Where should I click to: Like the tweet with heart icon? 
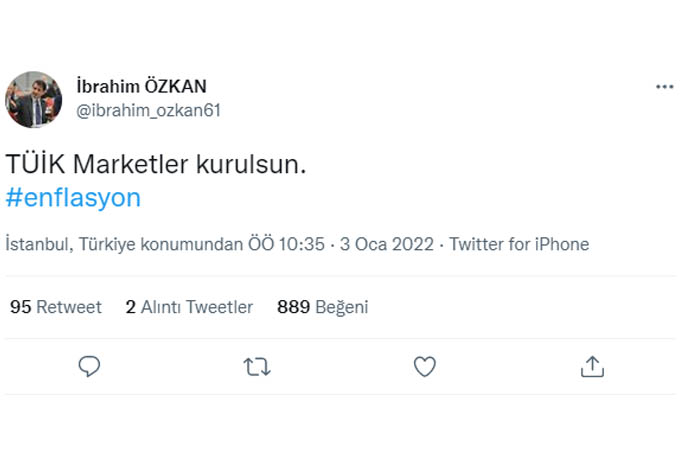click(x=425, y=367)
